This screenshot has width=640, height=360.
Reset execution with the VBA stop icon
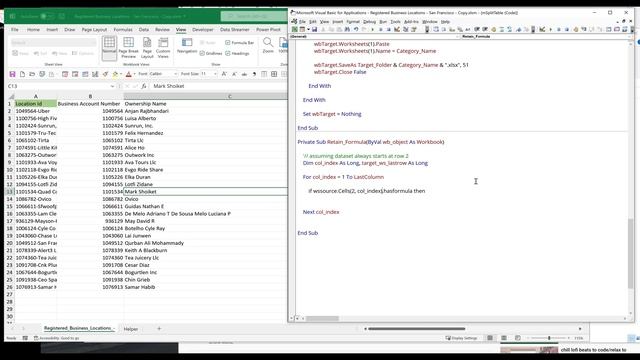pyautogui.click(x=388, y=29)
